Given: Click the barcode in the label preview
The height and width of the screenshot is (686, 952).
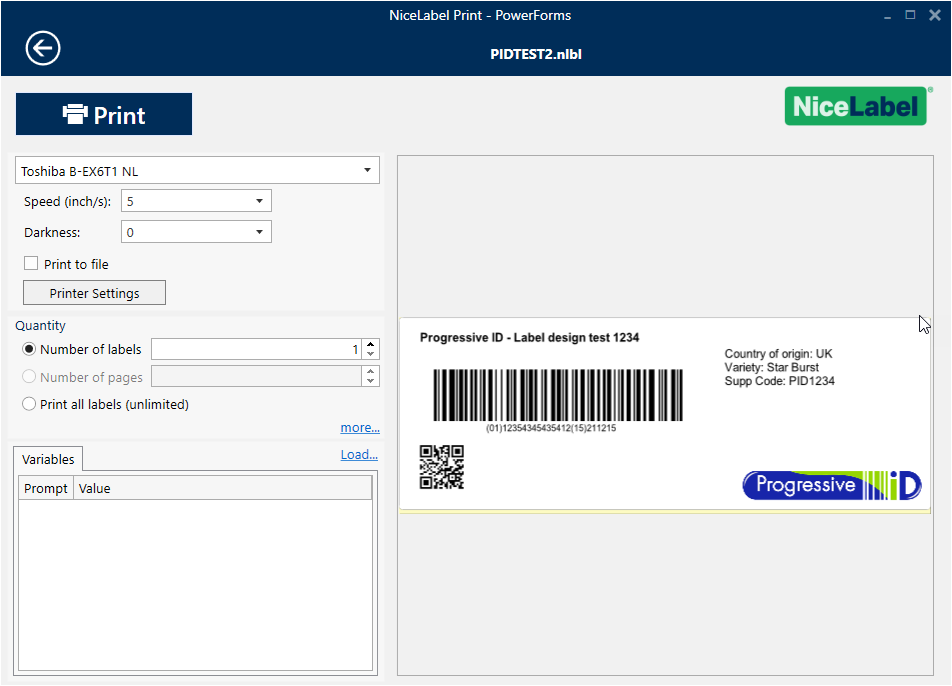Looking at the screenshot, I should click(558, 395).
